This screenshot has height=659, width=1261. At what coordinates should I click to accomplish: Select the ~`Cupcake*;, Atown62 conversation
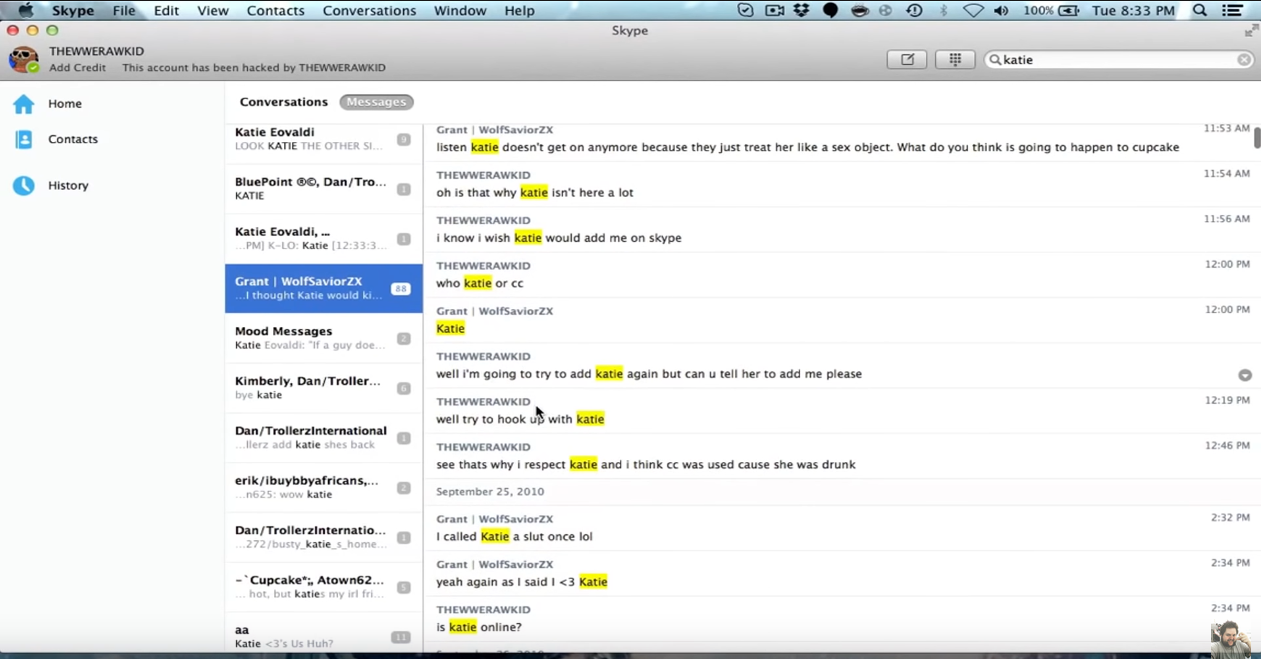pos(324,587)
